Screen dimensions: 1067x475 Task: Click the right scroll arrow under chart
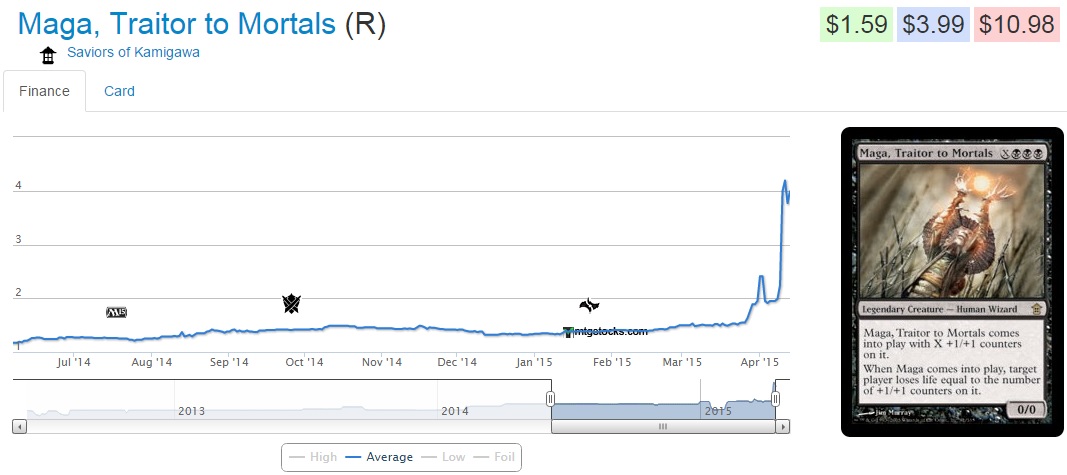click(x=783, y=426)
